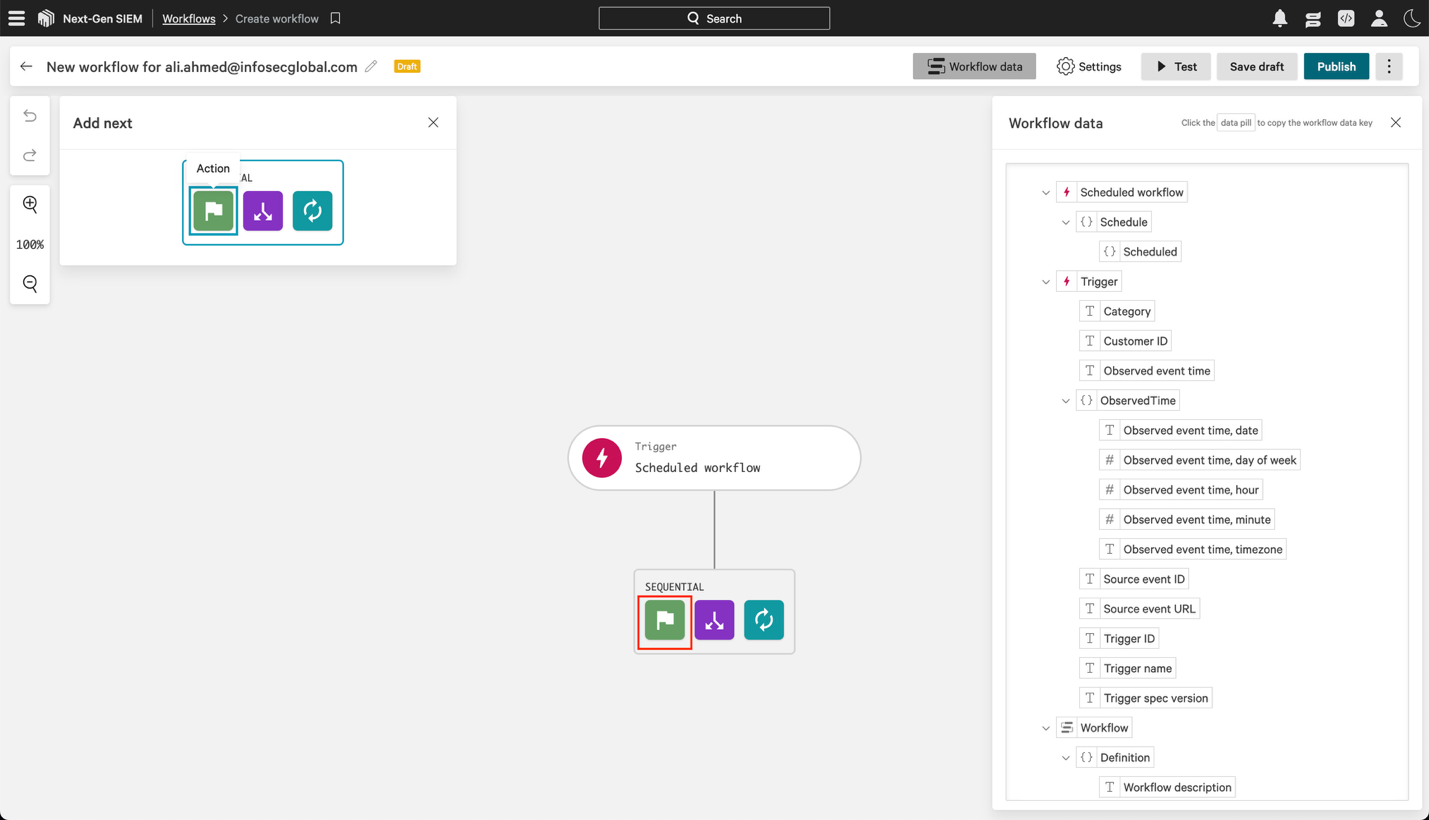Toggle the Workflow data panel button
1429x820 pixels.
click(x=973, y=66)
